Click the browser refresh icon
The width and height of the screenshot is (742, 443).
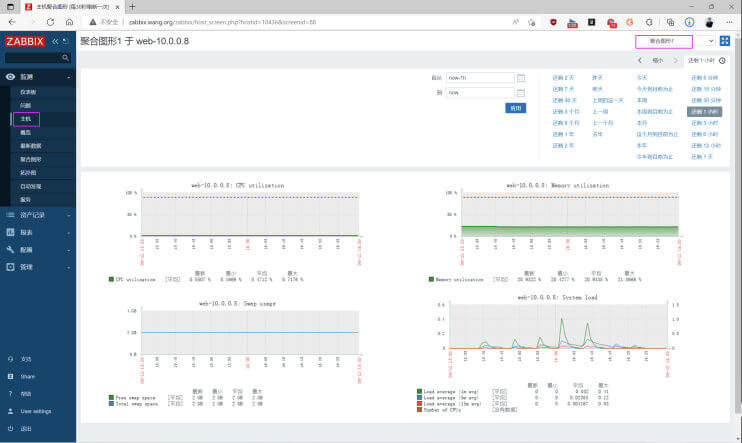click(50, 22)
